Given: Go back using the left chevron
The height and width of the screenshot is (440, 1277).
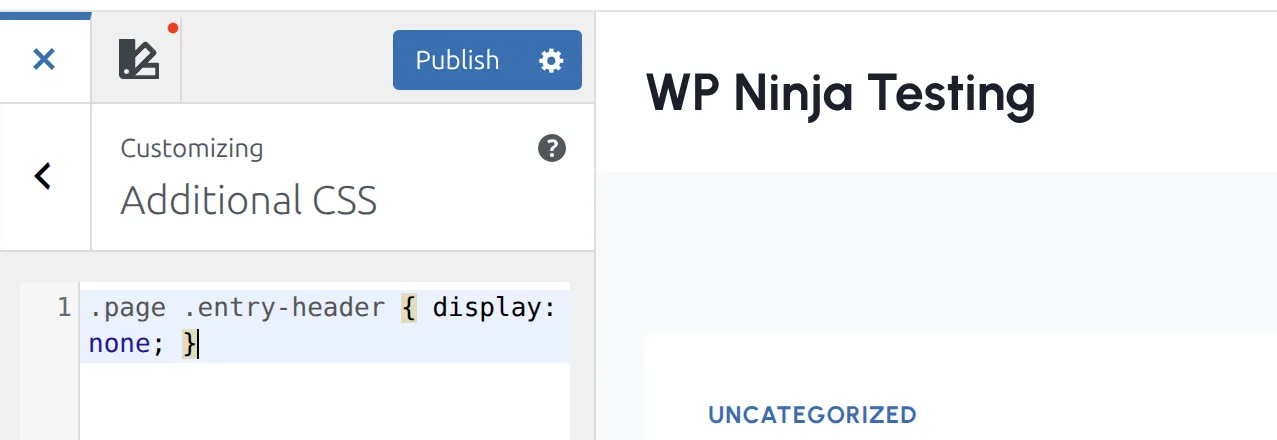Looking at the screenshot, I should click(x=43, y=176).
